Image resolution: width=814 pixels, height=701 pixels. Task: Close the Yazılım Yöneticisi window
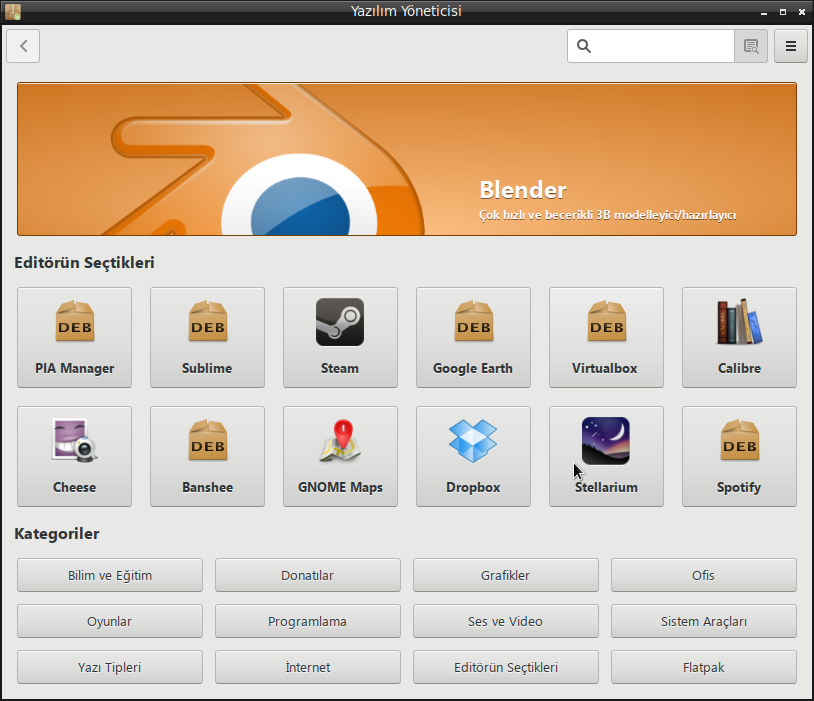(x=802, y=12)
